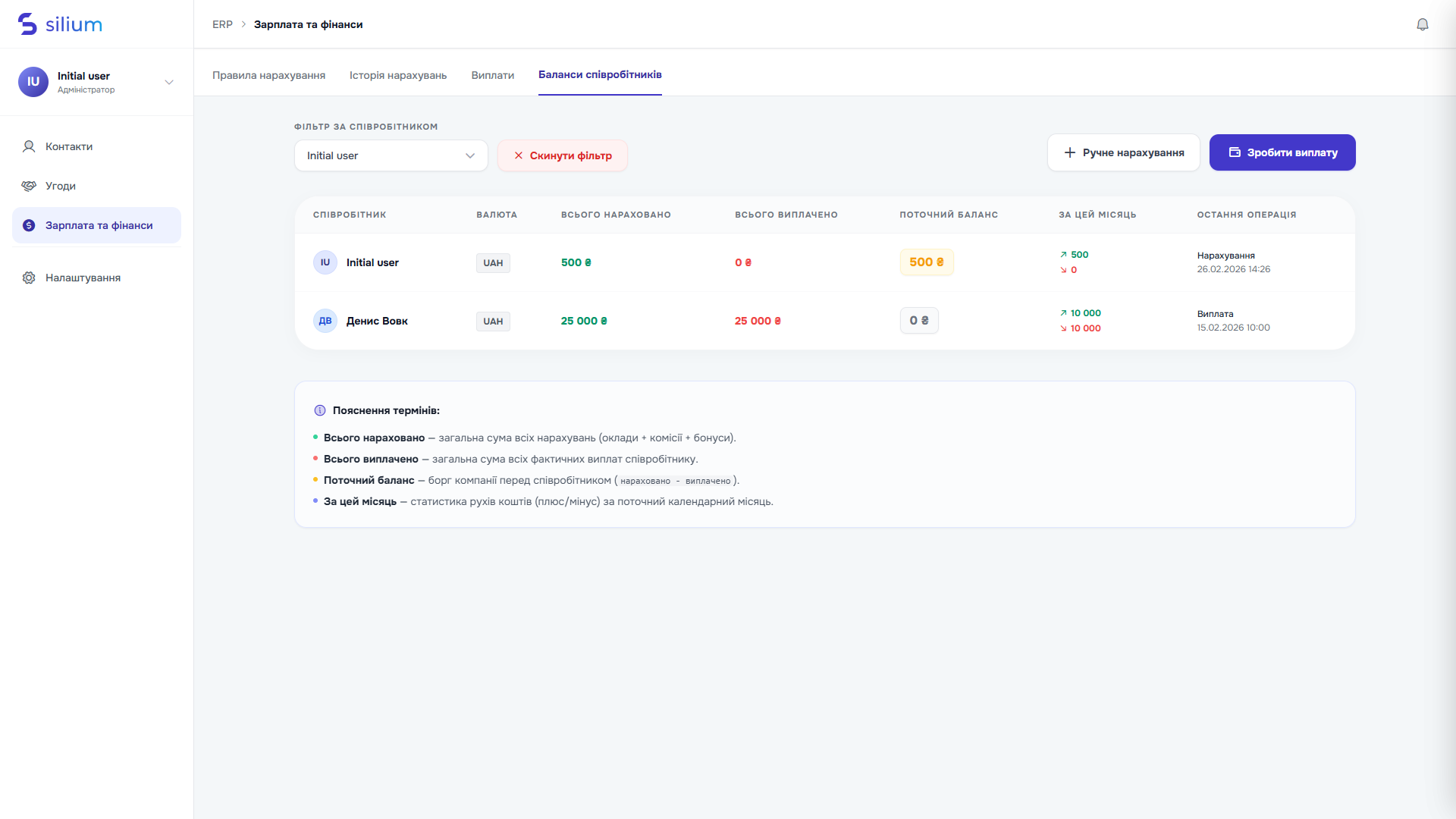Select the Денис Вовк employee row name
The height and width of the screenshot is (819, 1456).
coord(377,321)
